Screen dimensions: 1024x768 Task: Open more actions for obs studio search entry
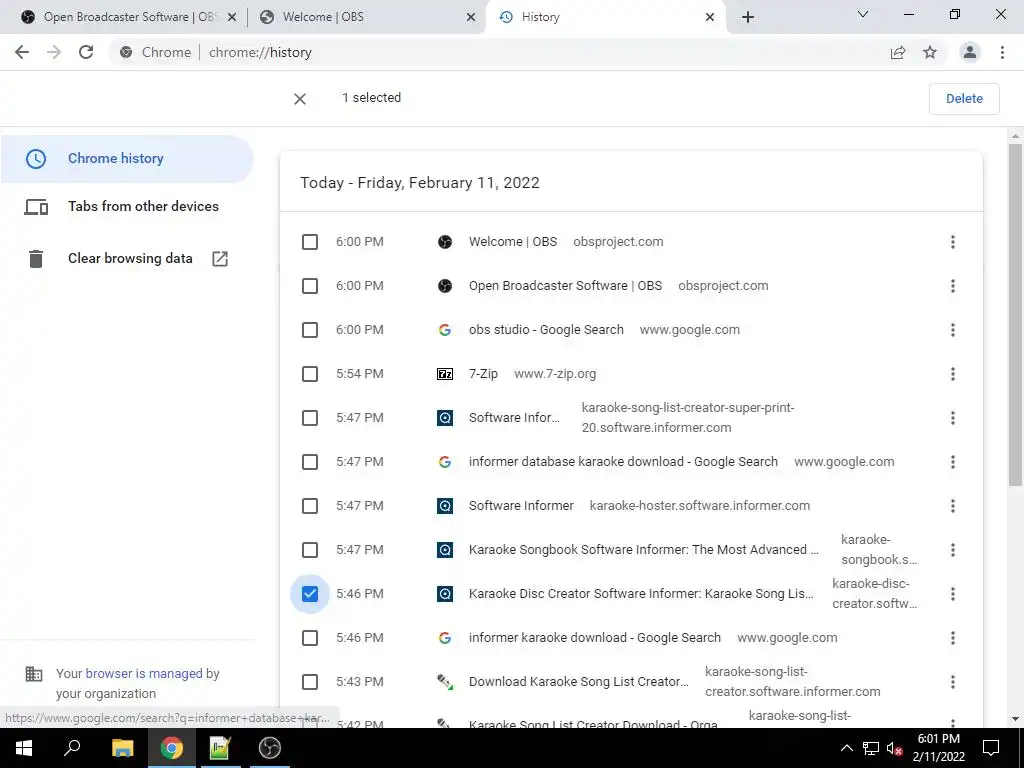[x=953, y=330]
